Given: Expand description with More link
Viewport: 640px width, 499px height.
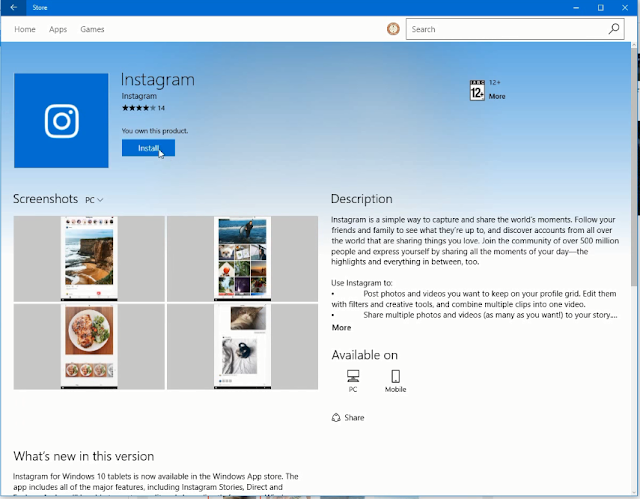Looking at the screenshot, I should pyautogui.click(x=341, y=328).
